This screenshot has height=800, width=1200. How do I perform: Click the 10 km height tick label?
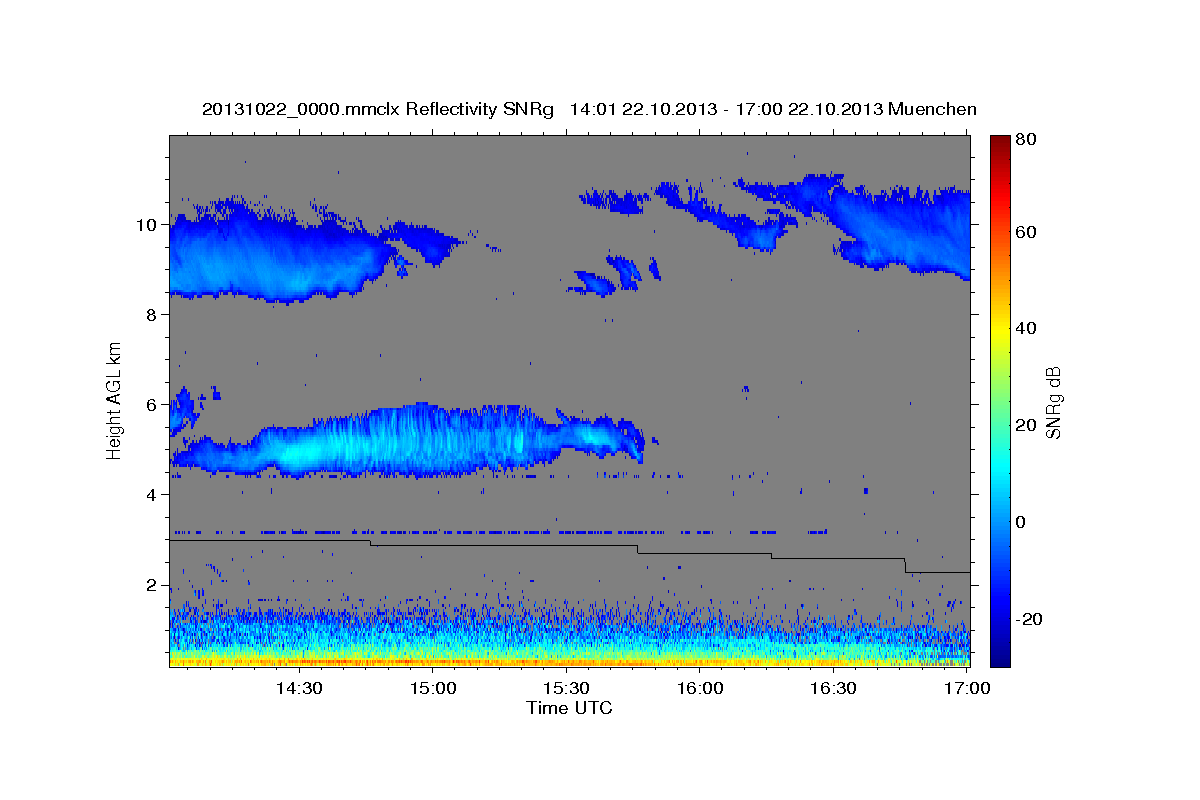[147, 224]
